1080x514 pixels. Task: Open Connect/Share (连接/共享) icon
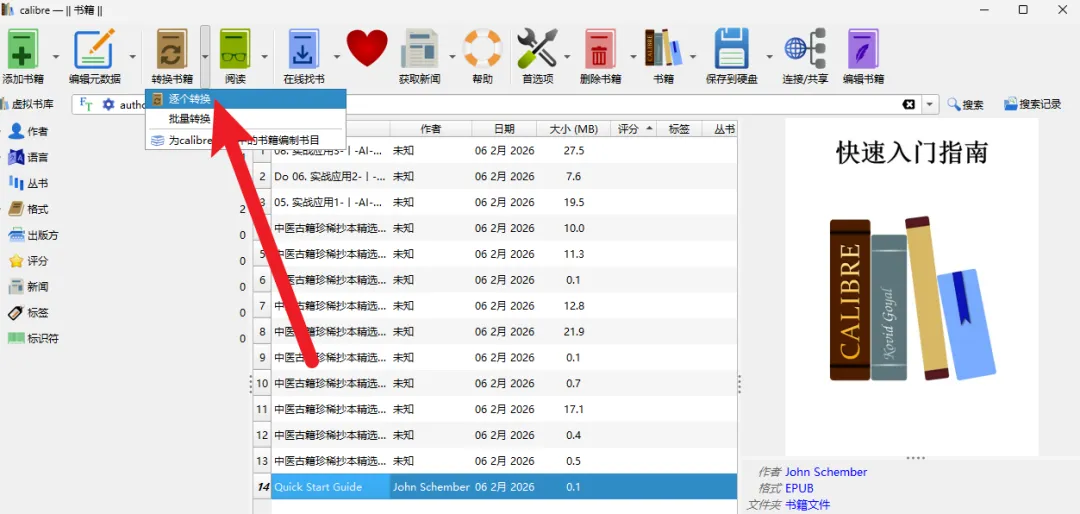click(x=805, y=48)
